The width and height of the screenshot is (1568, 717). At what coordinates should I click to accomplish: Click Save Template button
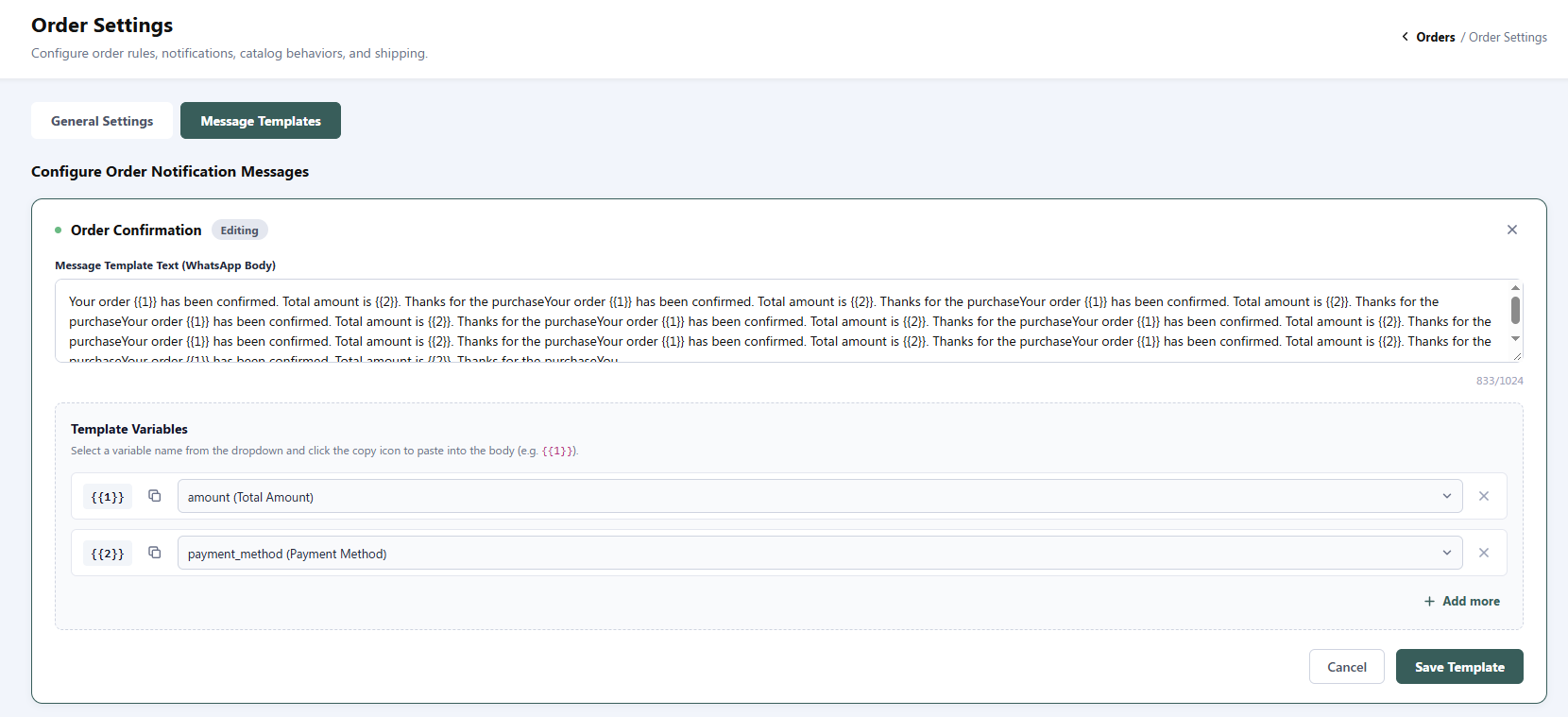(1459, 667)
